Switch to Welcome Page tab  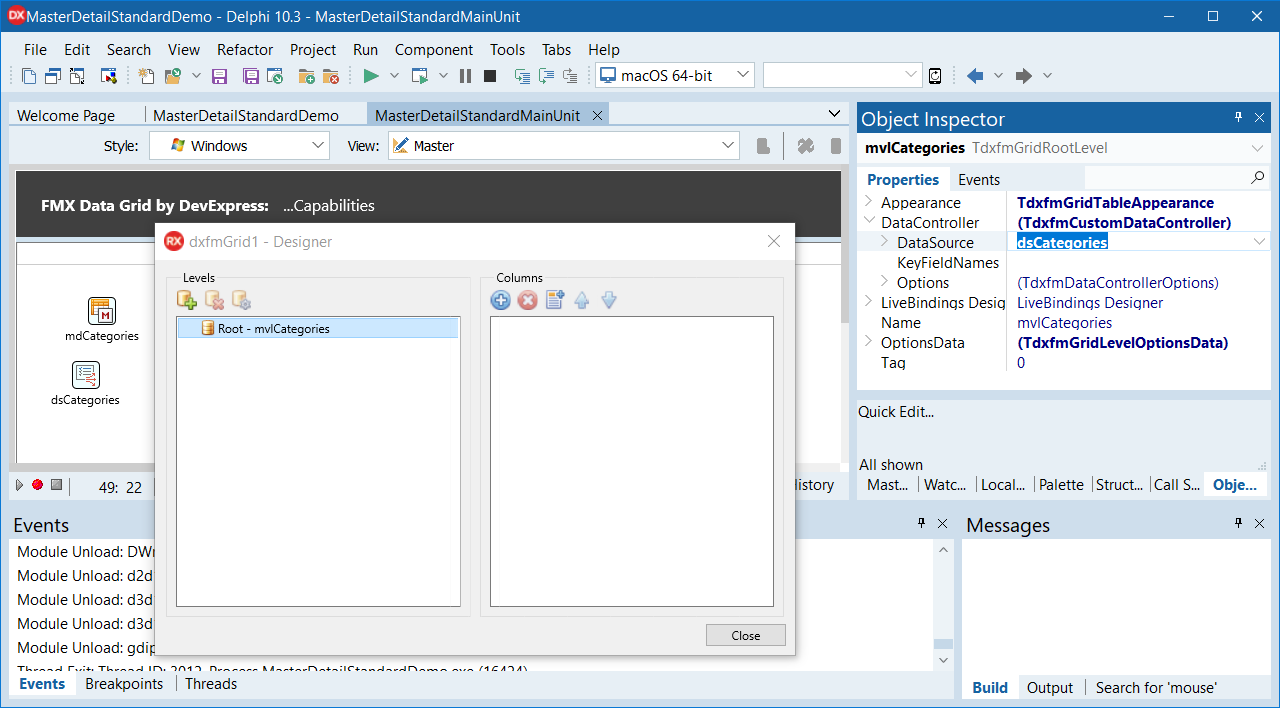pyautogui.click(x=66, y=115)
